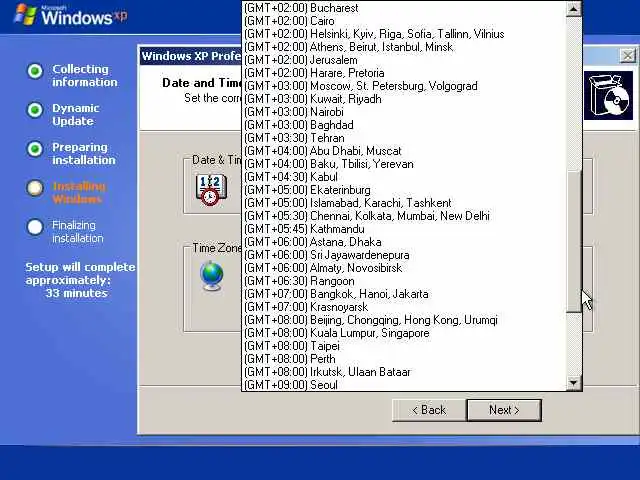Select (GMT+05:45) Kathmandu
Screen dimensions: 640x480
point(404,229)
